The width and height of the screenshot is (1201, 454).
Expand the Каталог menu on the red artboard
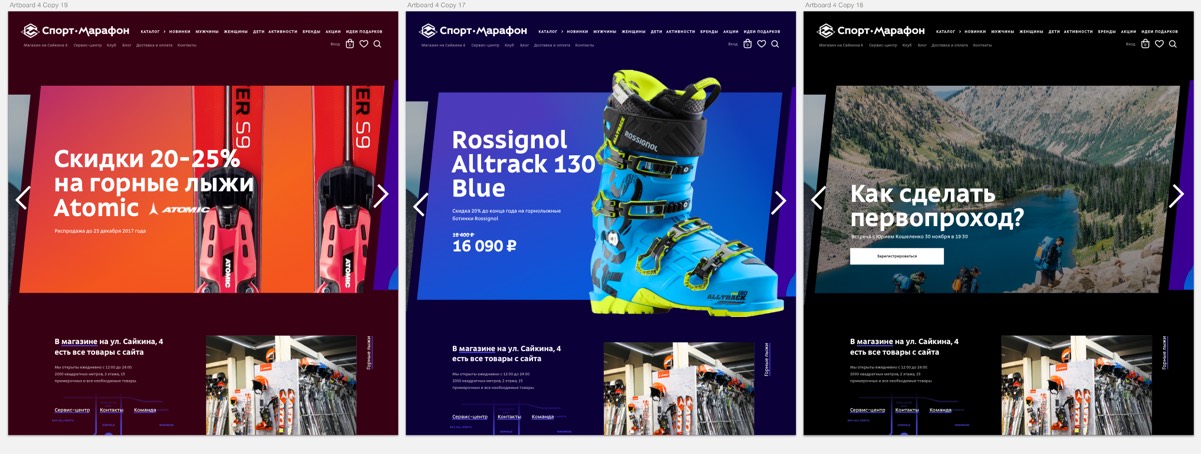pos(150,32)
